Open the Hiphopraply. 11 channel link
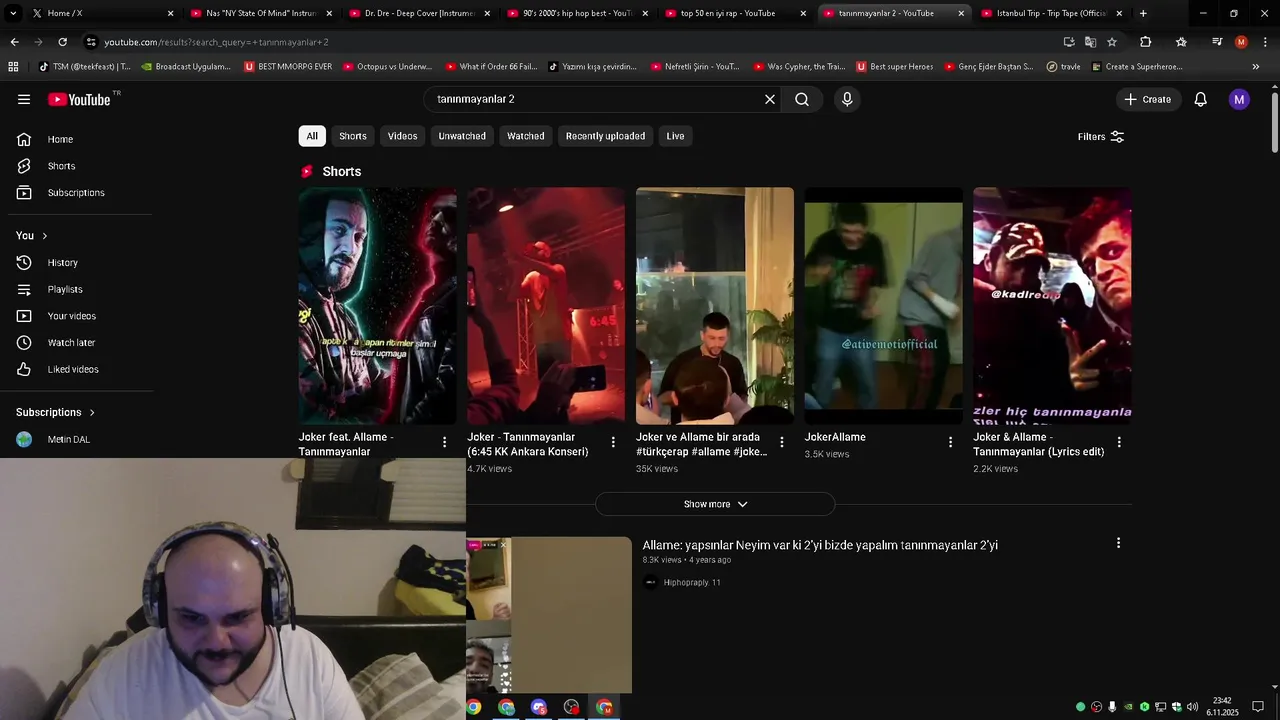The image size is (1280, 720). tap(692, 583)
